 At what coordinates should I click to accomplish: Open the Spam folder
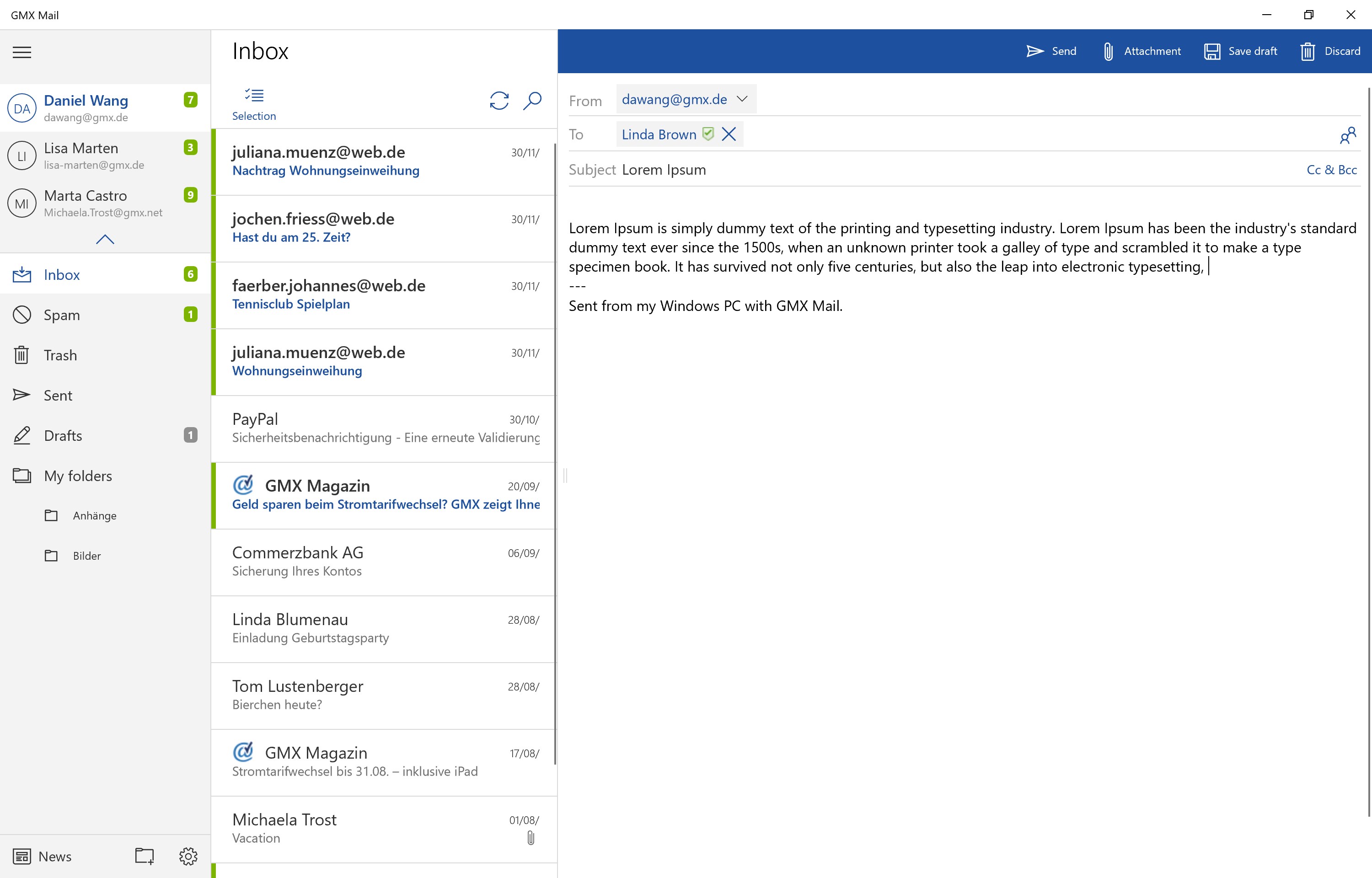(x=61, y=315)
